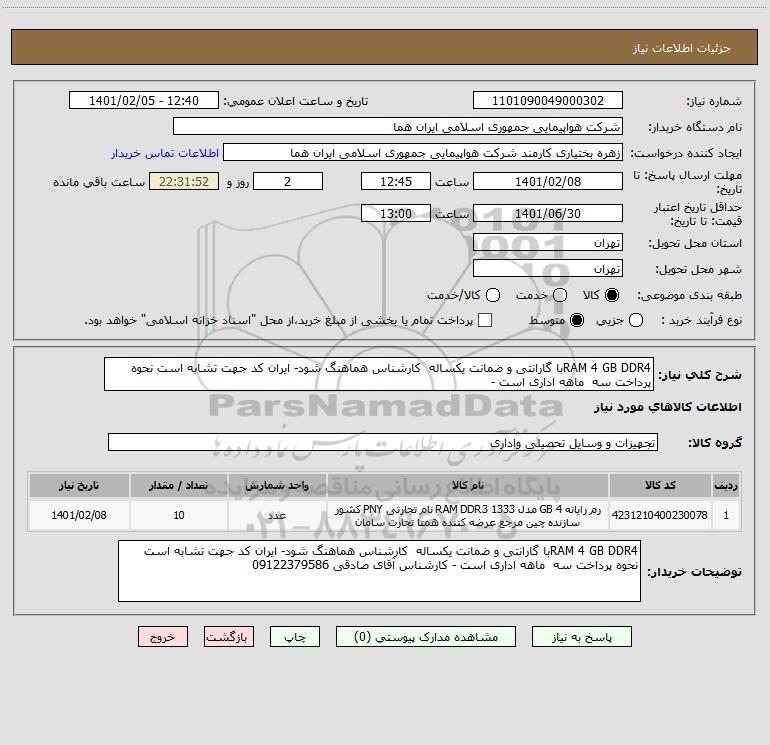Click the شهر محل تحویل field

[548, 269]
